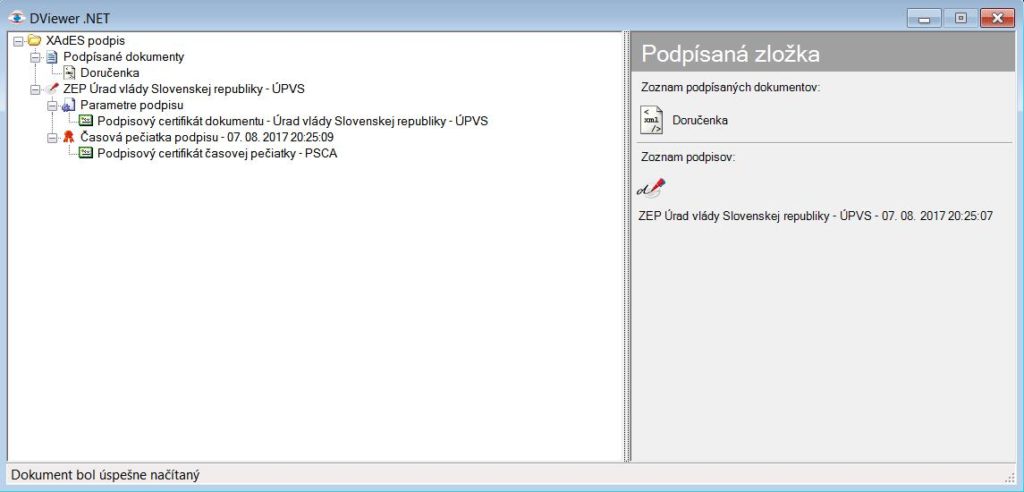
Task: Click the certificate icon beside Podpisový certifikát časovej pečiatky
Action: click(x=86, y=153)
